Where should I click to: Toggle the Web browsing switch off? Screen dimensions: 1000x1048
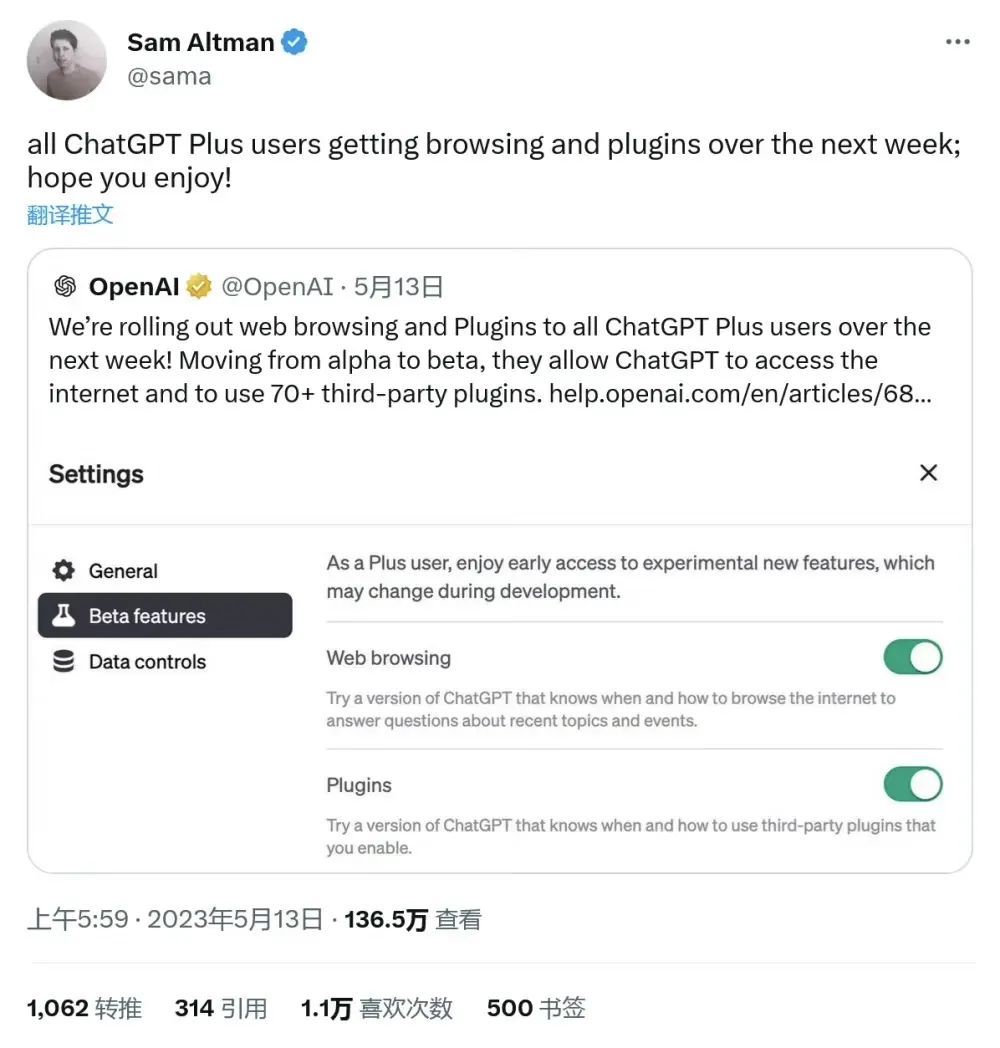tap(912, 658)
